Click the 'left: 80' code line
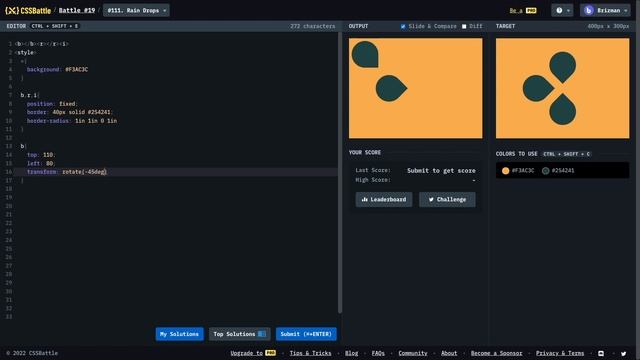640x360 pixels. pyautogui.click(x=40, y=163)
